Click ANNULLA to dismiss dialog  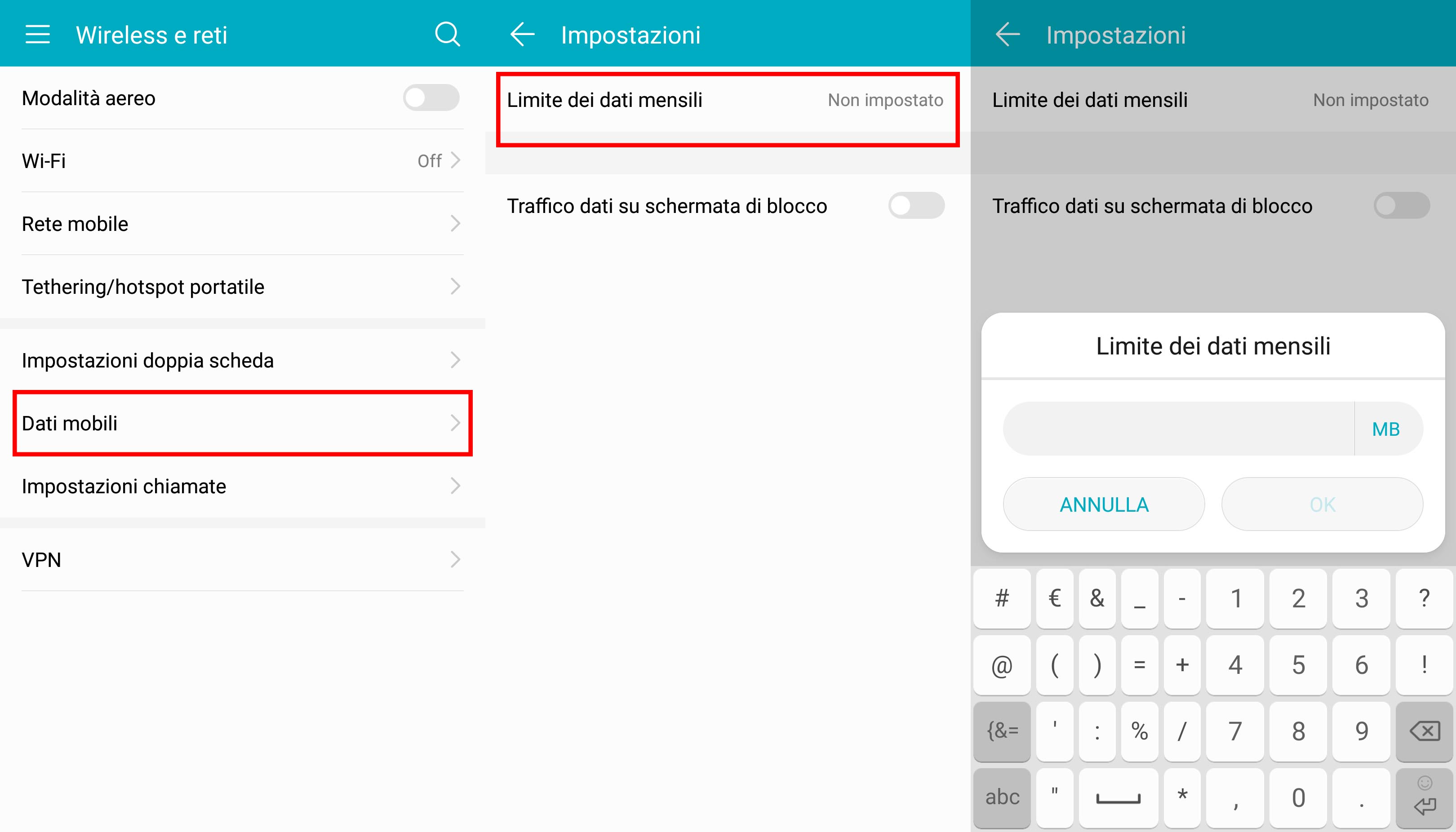tap(1105, 505)
